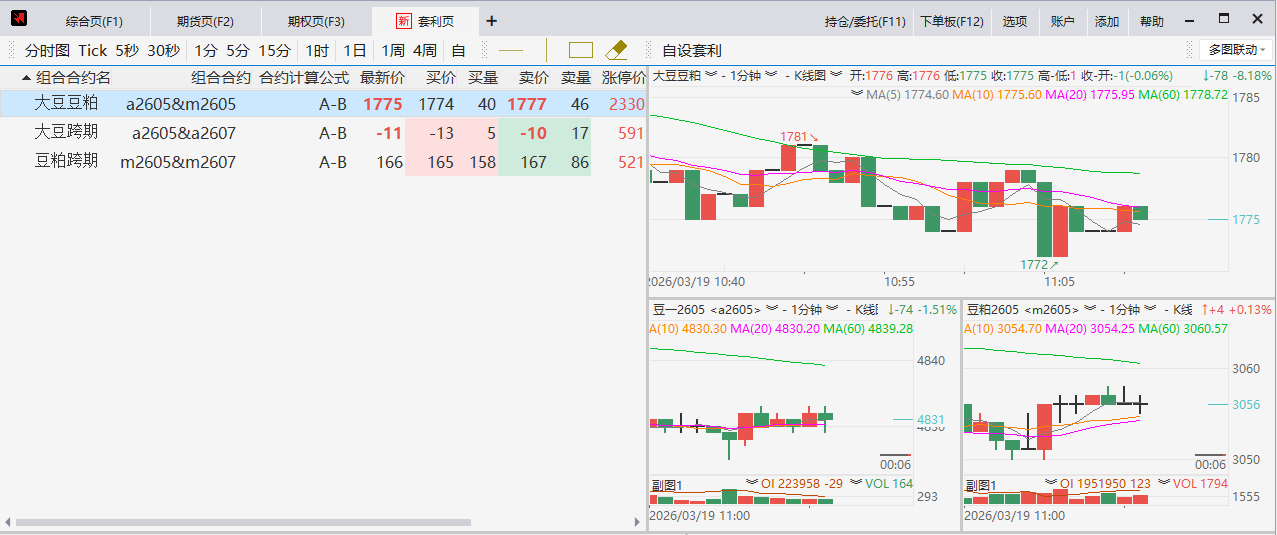1277x535 pixels.
Task: Toggle the 1日 daily period
Action: tap(355, 50)
